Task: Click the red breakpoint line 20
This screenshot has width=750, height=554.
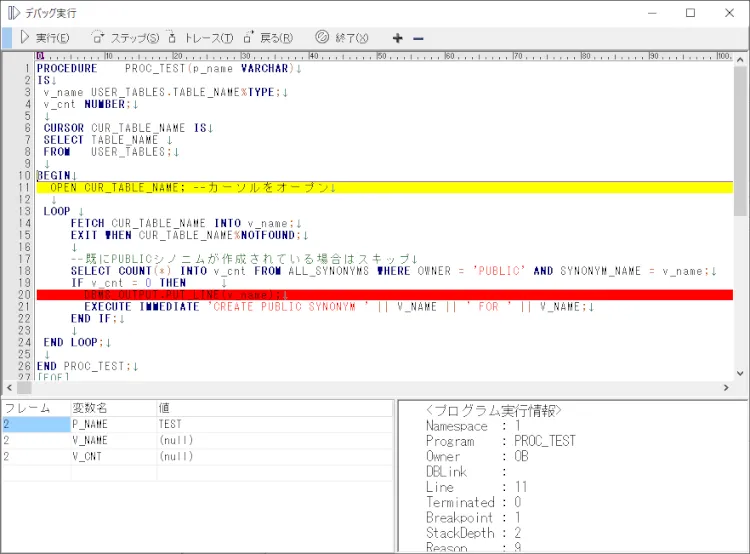Action: [x=385, y=295]
